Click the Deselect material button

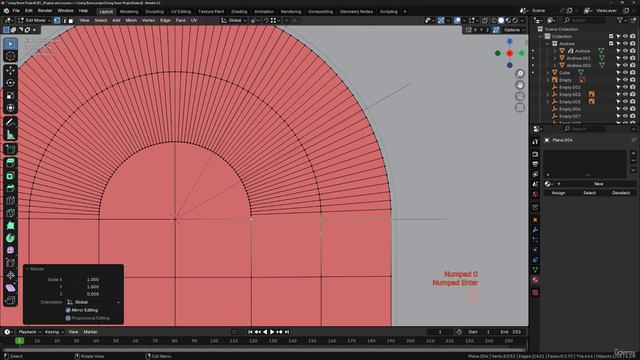click(x=620, y=193)
